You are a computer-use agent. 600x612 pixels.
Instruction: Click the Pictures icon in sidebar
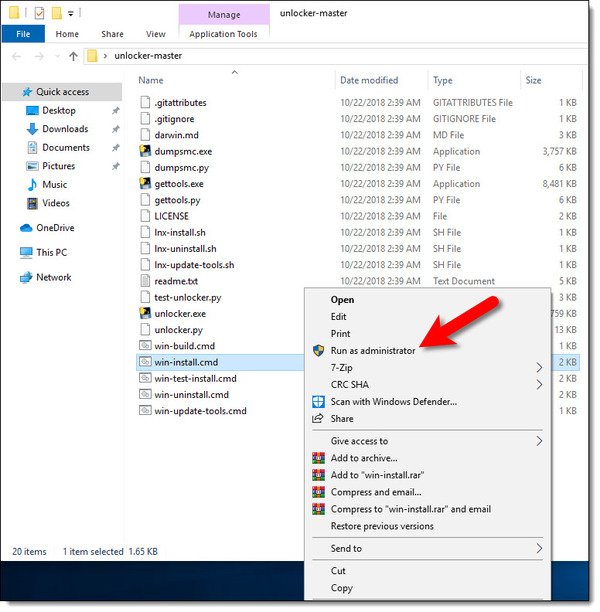(x=32, y=166)
